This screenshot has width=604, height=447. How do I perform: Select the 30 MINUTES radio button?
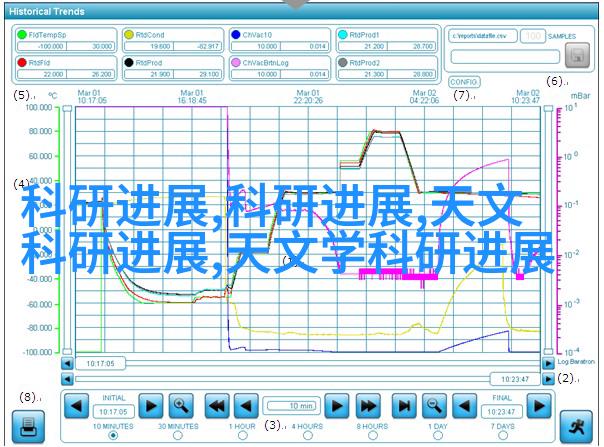[178, 435]
